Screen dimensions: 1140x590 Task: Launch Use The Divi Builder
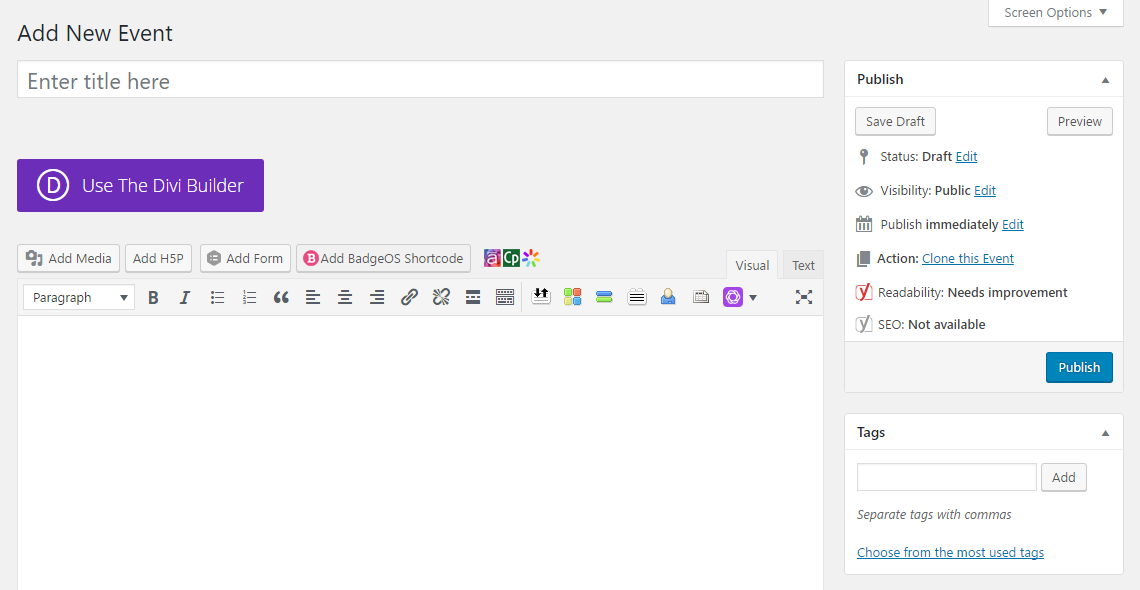pos(140,185)
